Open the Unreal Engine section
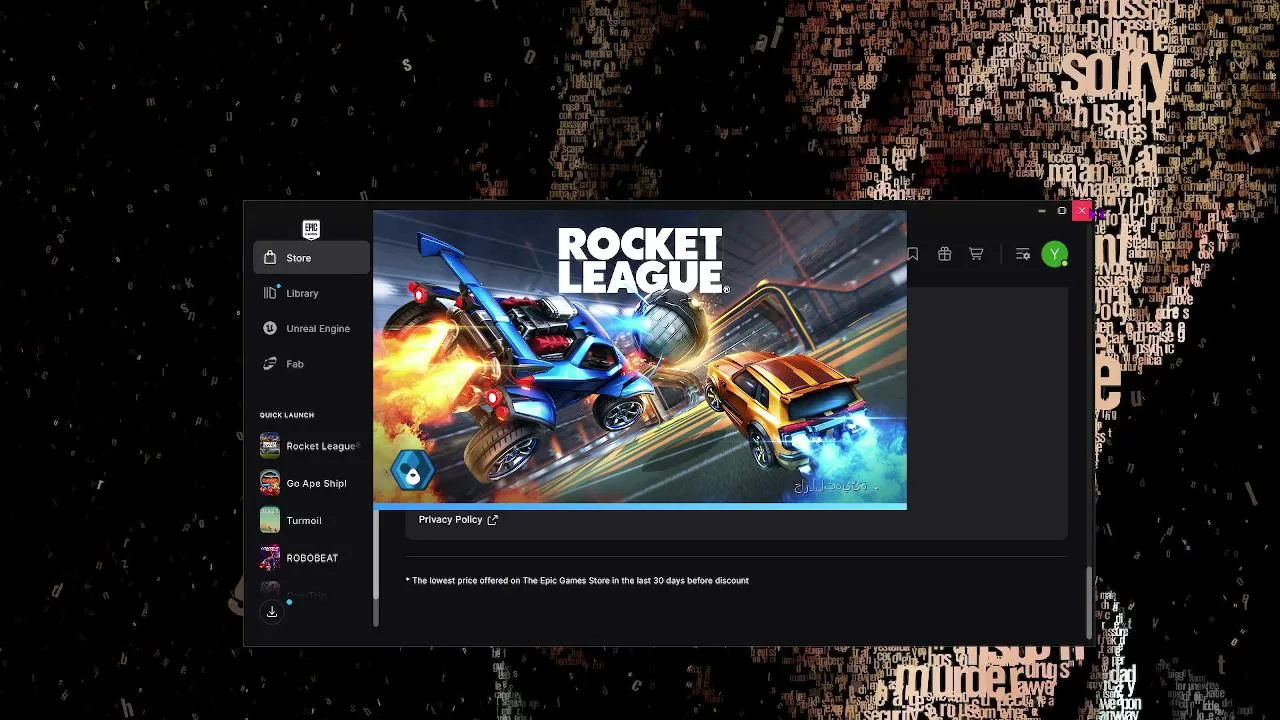 [311, 328]
